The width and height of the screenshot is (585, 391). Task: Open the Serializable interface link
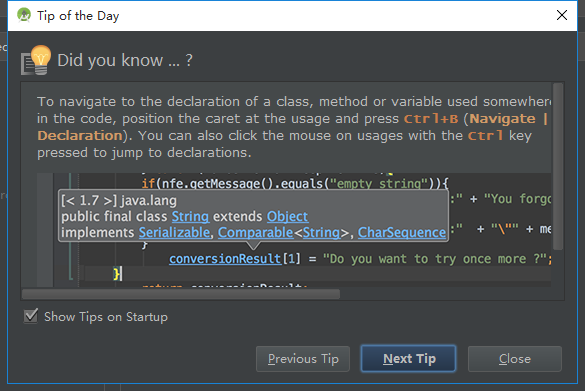pos(174,232)
